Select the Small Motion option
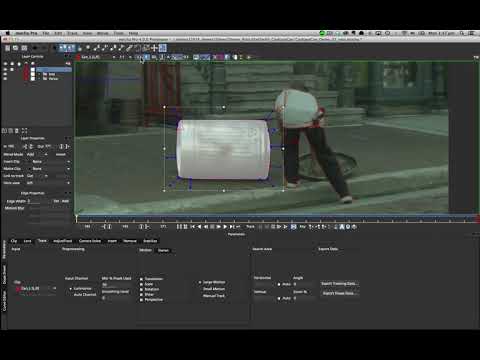This screenshot has height=360, width=480. (214, 289)
